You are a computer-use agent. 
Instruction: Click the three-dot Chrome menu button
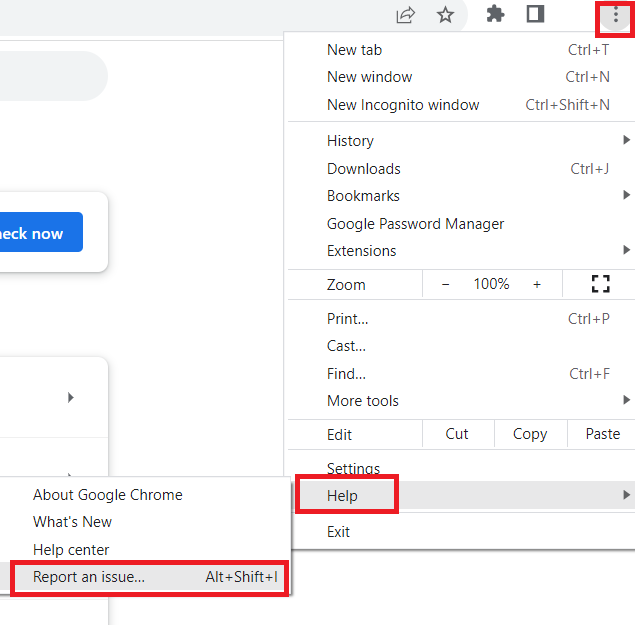615,15
